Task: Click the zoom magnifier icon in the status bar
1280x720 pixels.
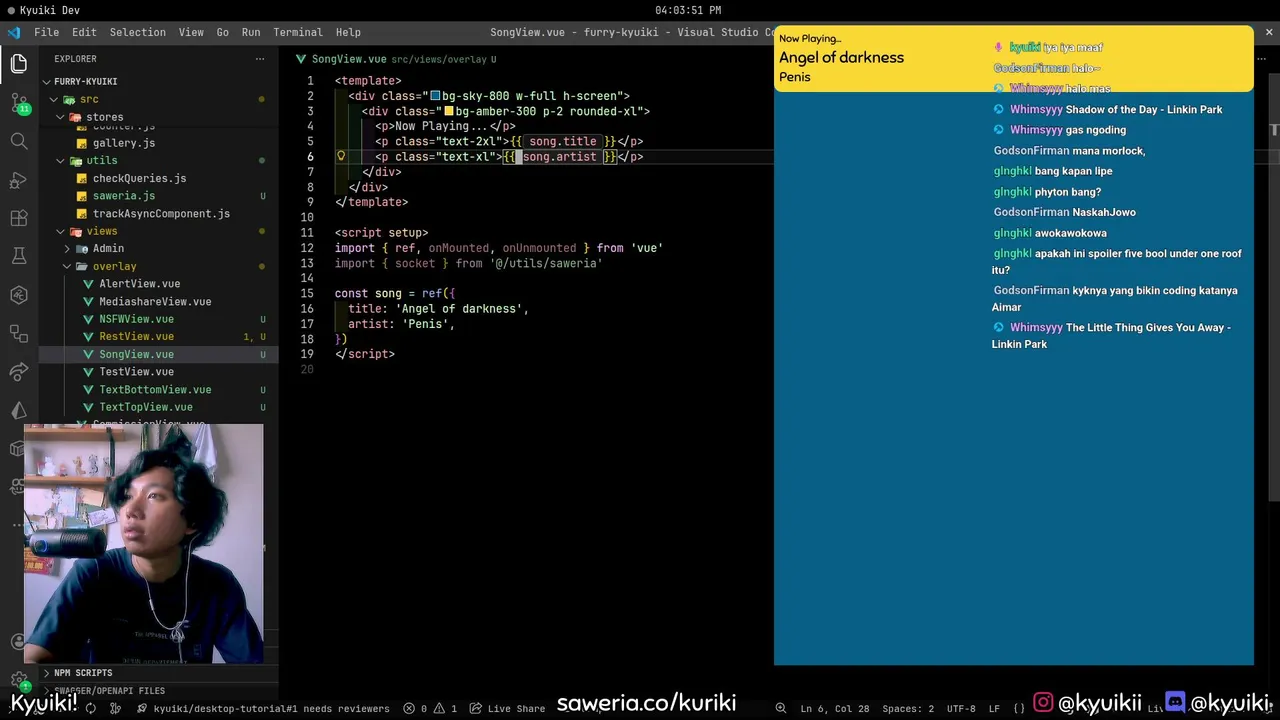Action: coord(781,708)
